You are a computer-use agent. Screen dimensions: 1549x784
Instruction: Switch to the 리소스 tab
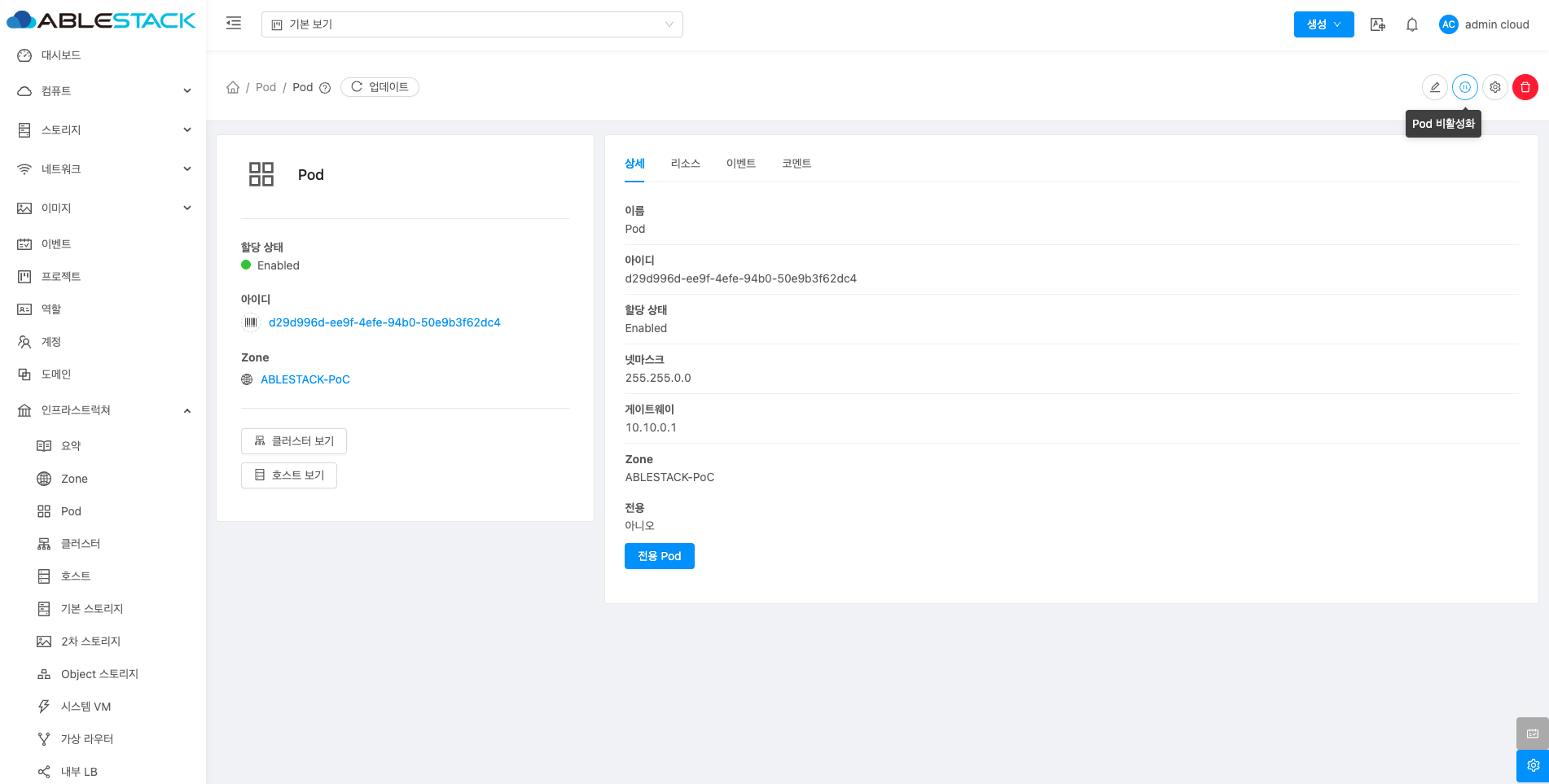[685, 164]
